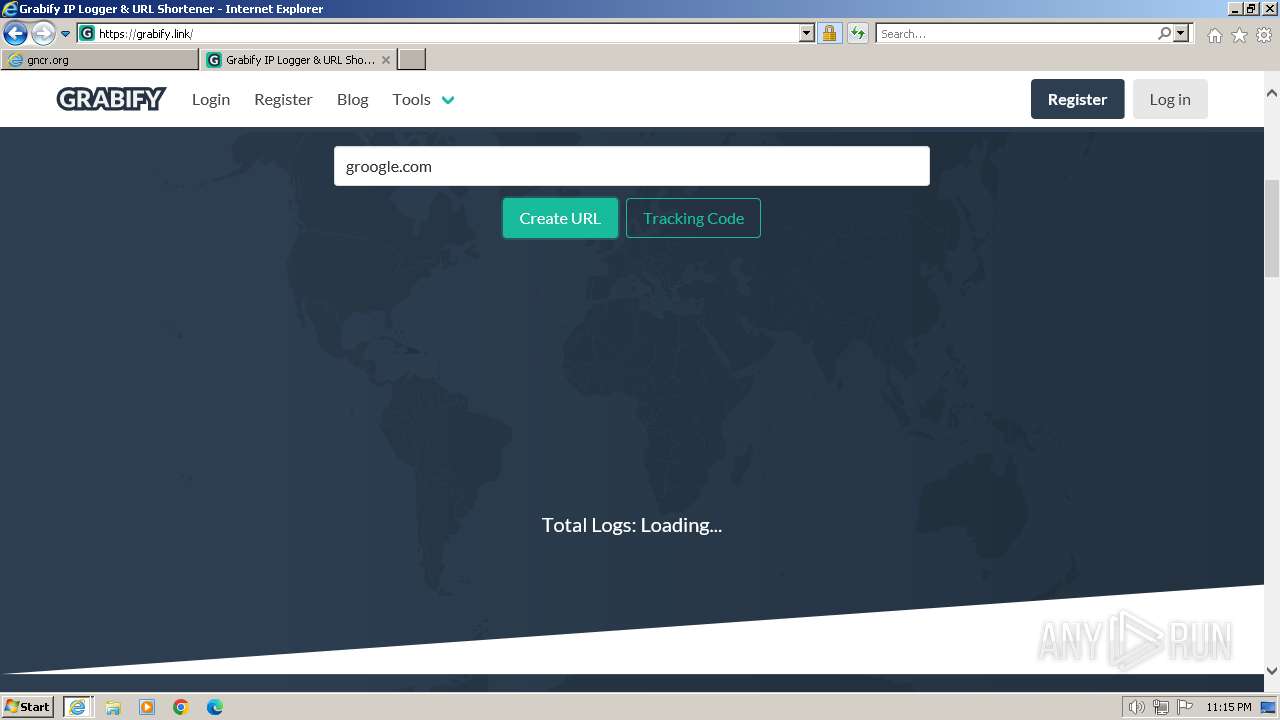
Task: Click the Create URL button
Action: [x=560, y=218]
